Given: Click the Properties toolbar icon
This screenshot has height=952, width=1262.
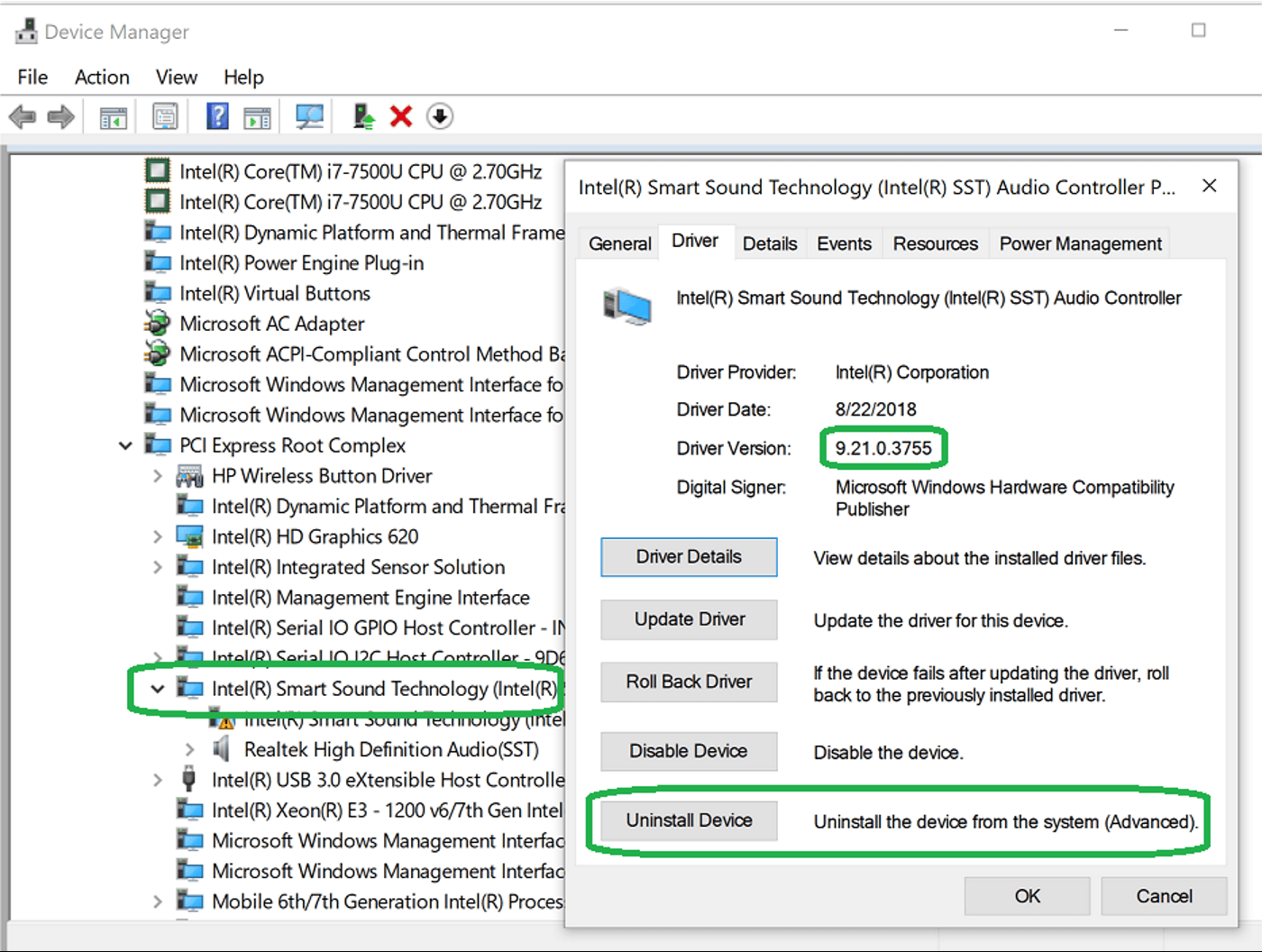Looking at the screenshot, I should pyautogui.click(x=165, y=115).
